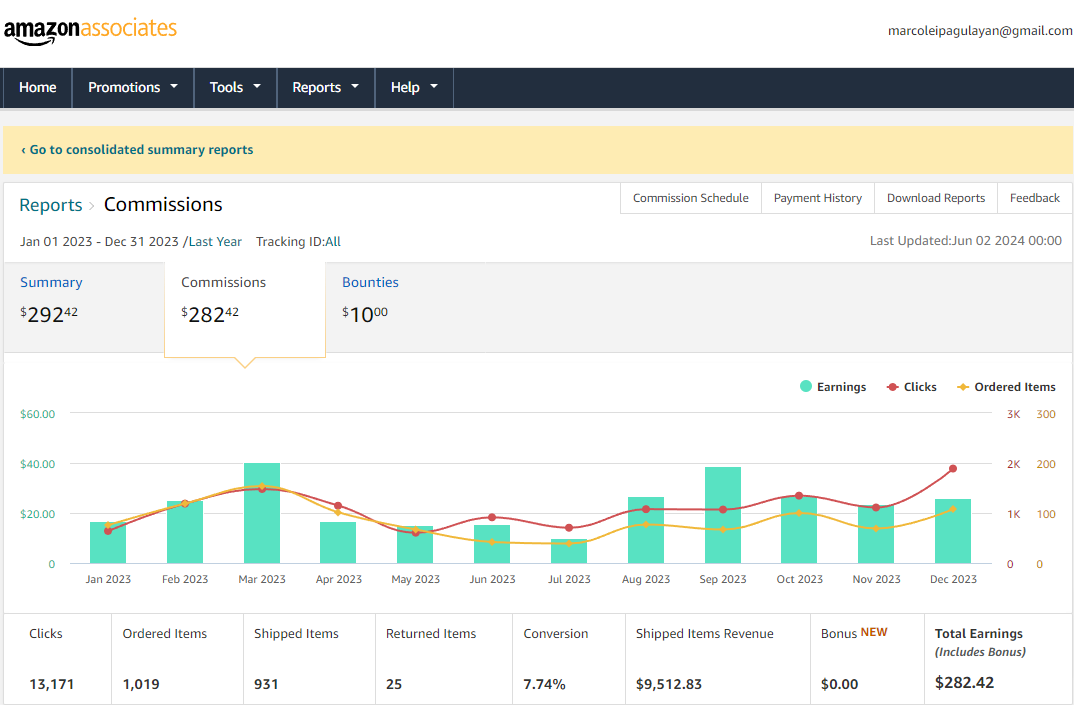The image size is (1074, 705).
Task: Click the Jan 2023 axis label
Action: (108, 579)
